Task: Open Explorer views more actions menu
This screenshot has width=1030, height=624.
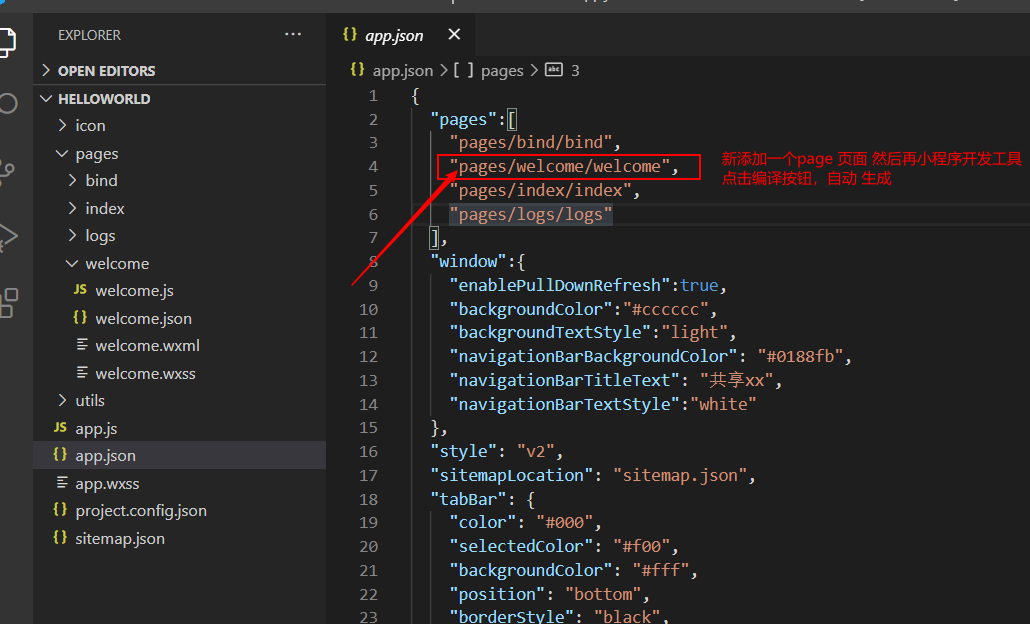Action: (x=293, y=34)
